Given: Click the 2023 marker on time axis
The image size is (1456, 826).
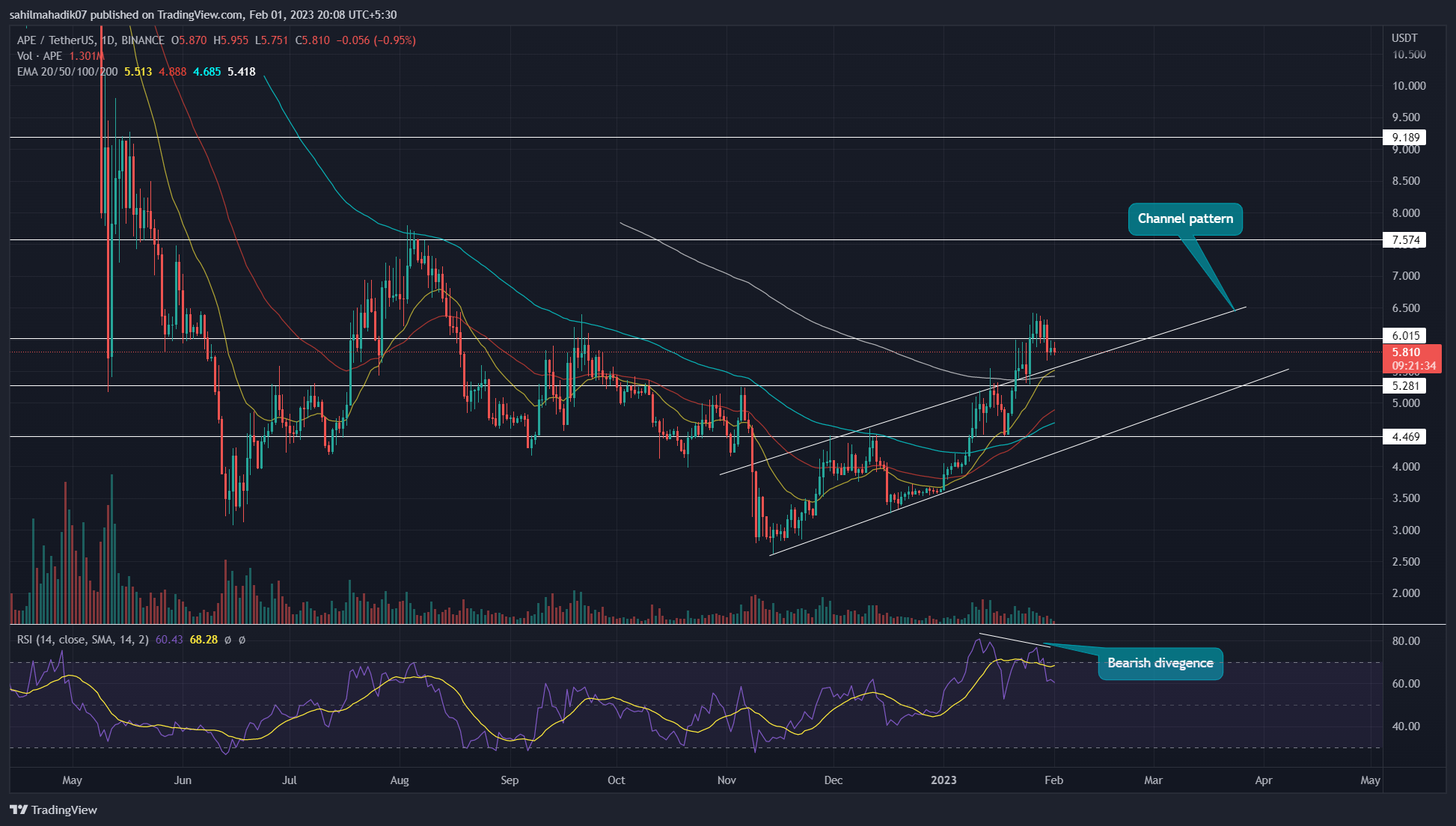Looking at the screenshot, I should point(943,780).
